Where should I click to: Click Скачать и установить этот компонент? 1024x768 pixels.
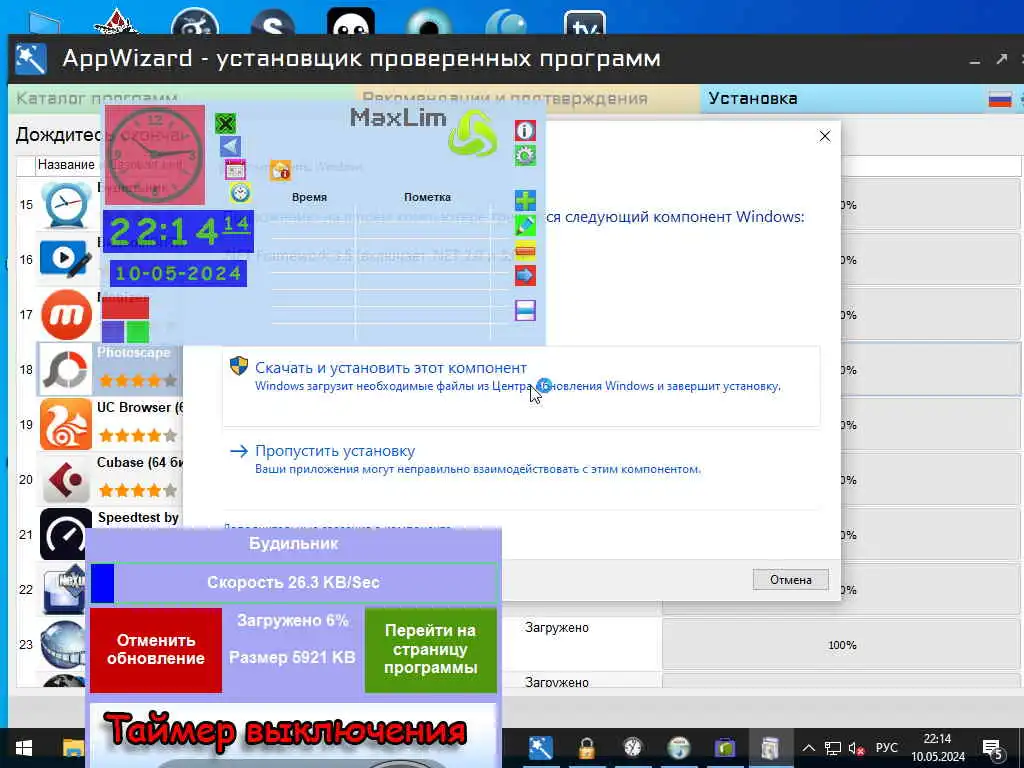[521, 387]
